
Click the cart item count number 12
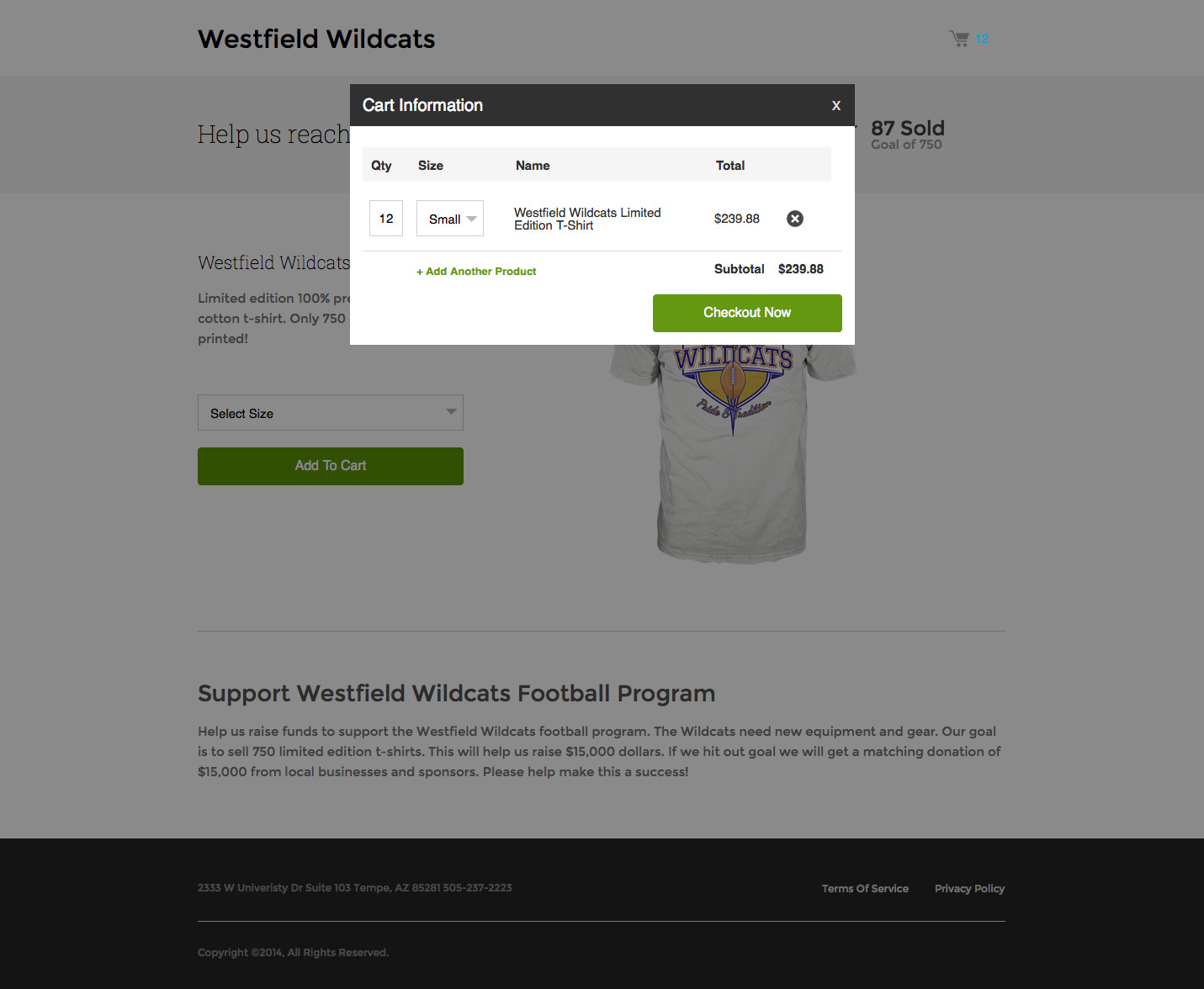982,39
